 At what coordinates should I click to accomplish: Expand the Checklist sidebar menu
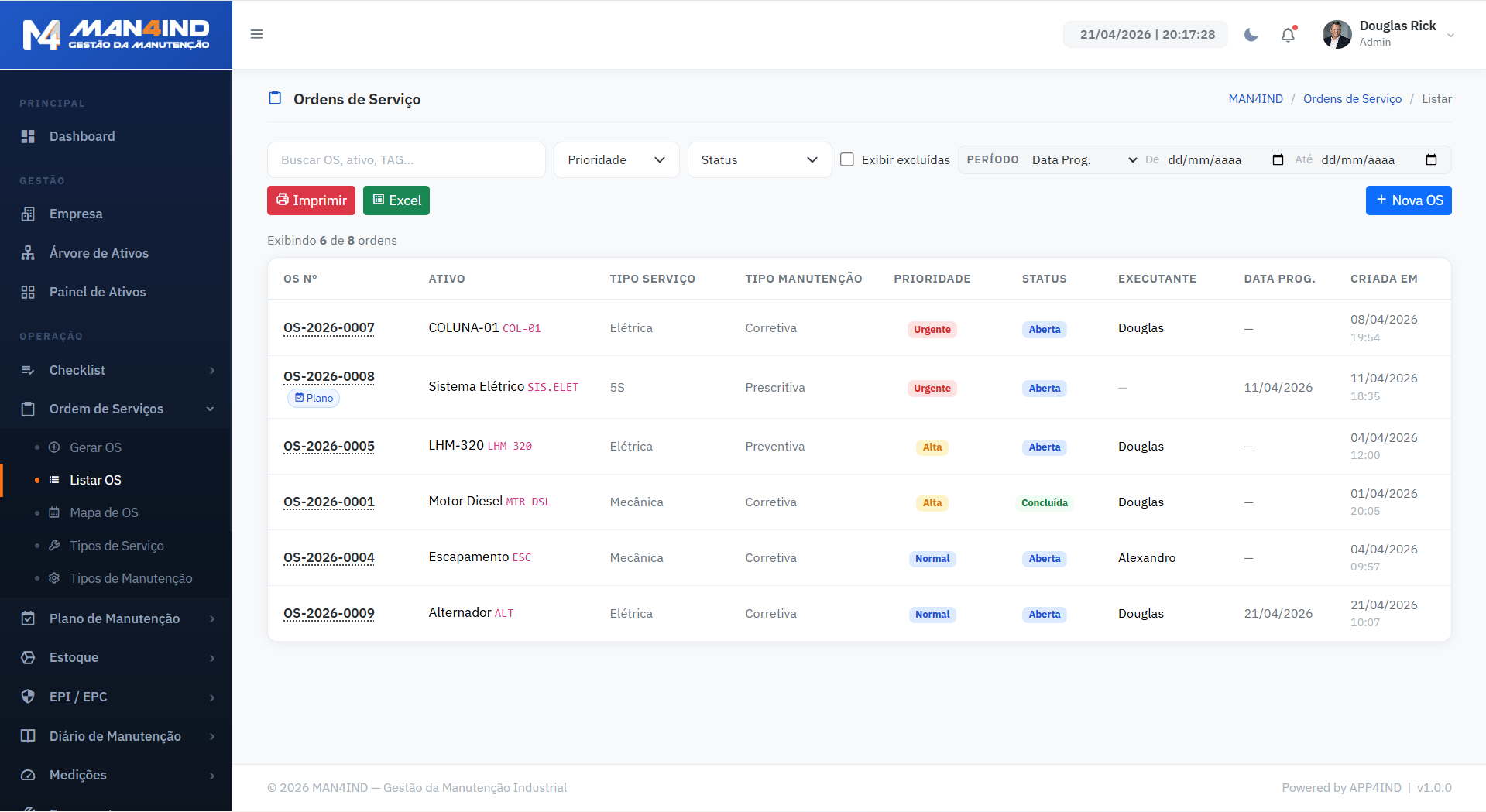tap(116, 370)
